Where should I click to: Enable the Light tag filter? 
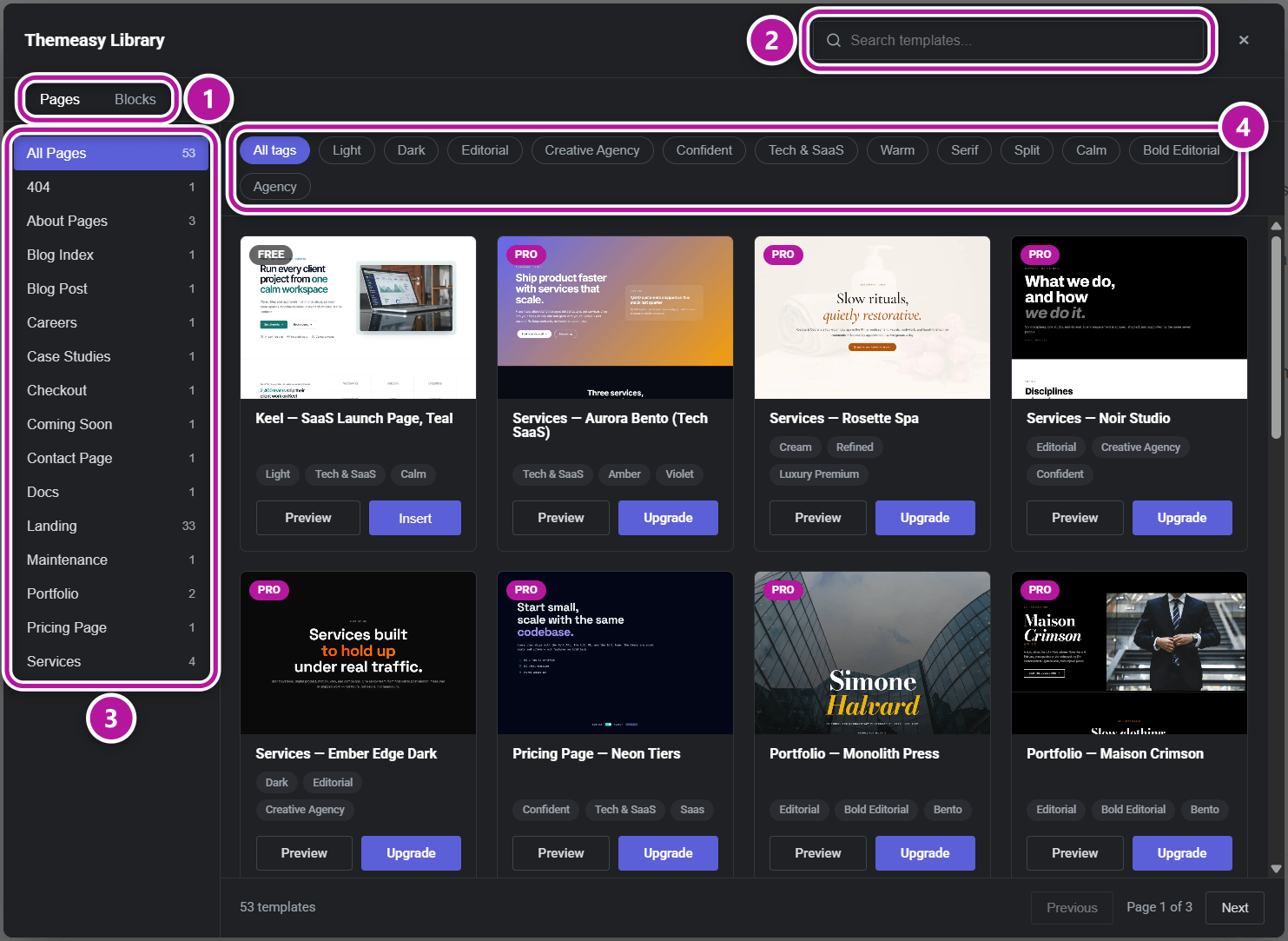click(x=347, y=150)
